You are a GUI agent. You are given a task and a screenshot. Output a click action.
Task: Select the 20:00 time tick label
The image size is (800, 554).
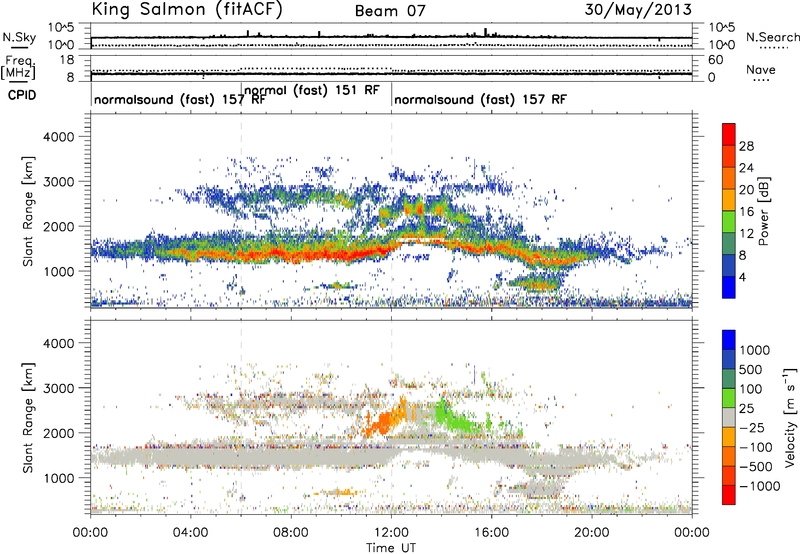[x=591, y=533]
